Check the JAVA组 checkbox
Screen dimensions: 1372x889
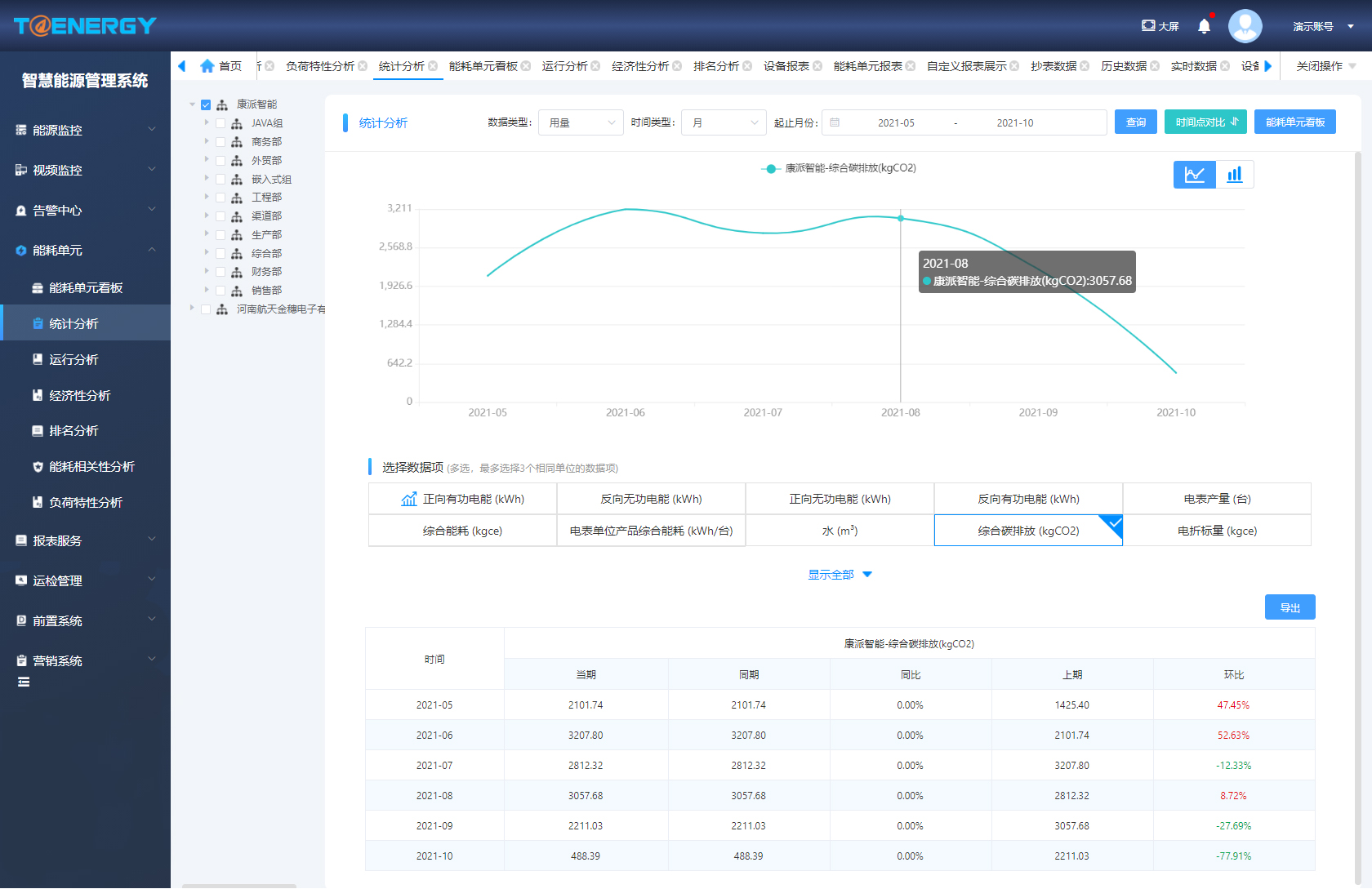click(x=220, y=124)
